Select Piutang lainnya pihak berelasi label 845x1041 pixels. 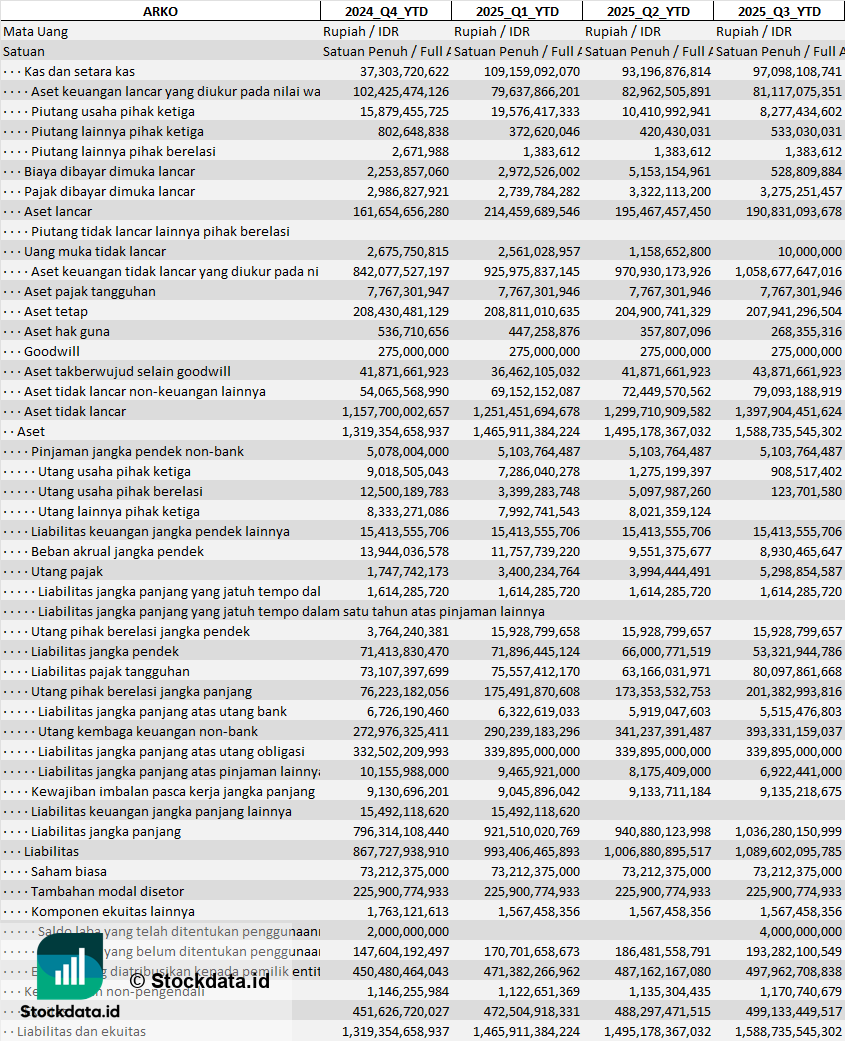pyautogui.click(x=123, y=151)
